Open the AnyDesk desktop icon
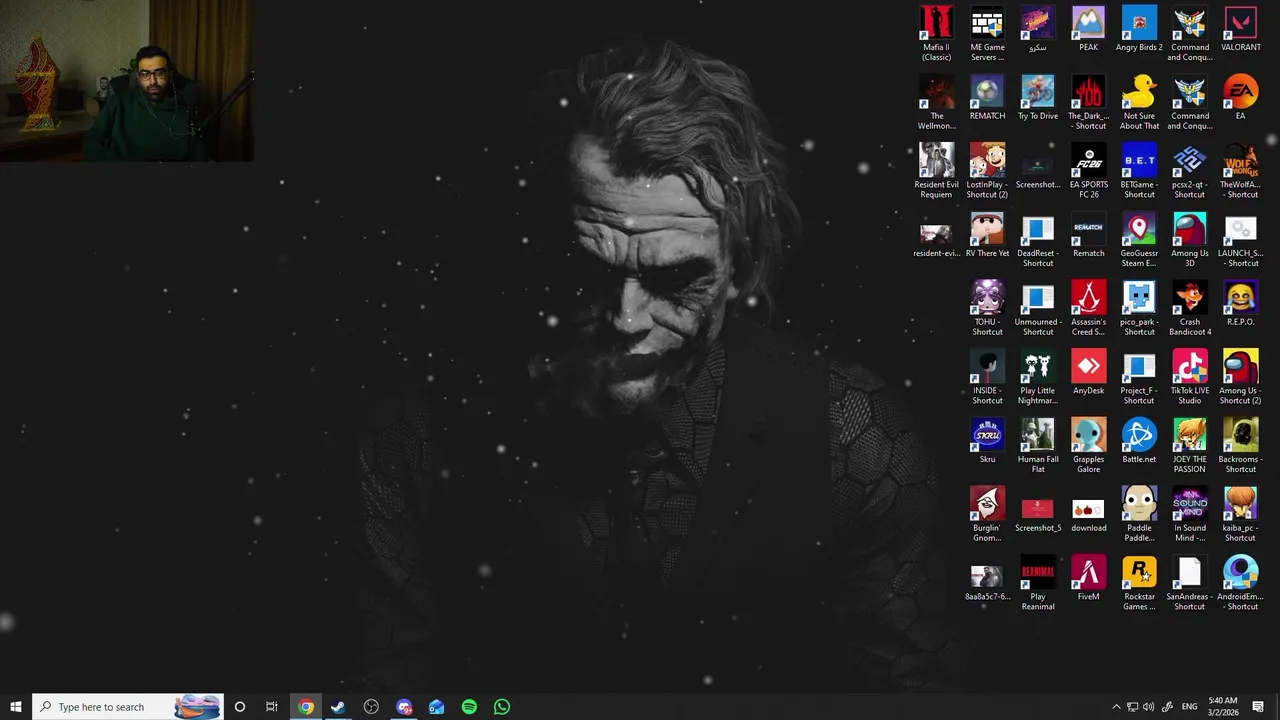Viewport: 1280px width, 720px height. click(x=1088, y=372)
